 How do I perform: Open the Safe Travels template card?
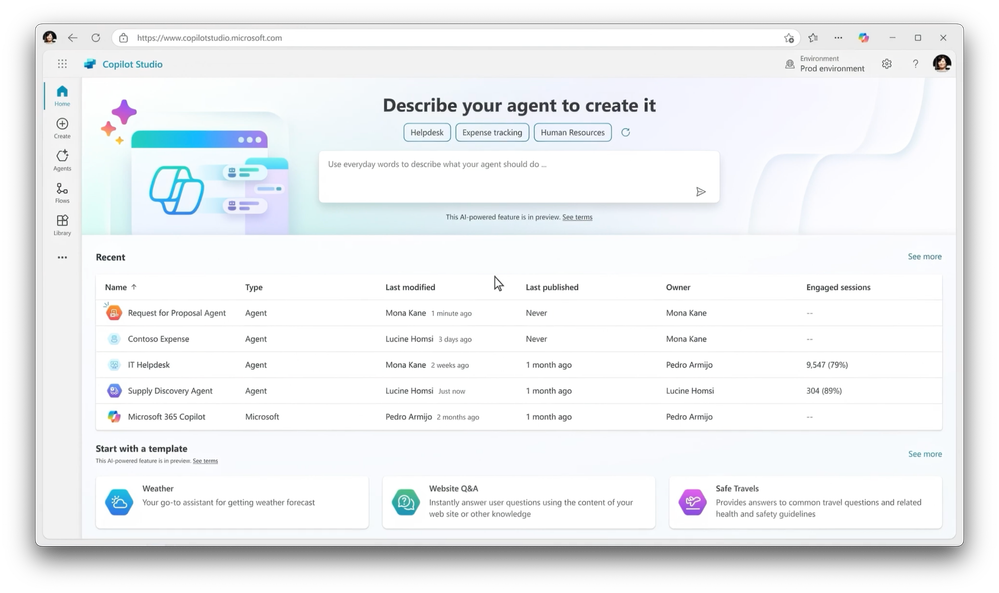(x=805, y=502)
